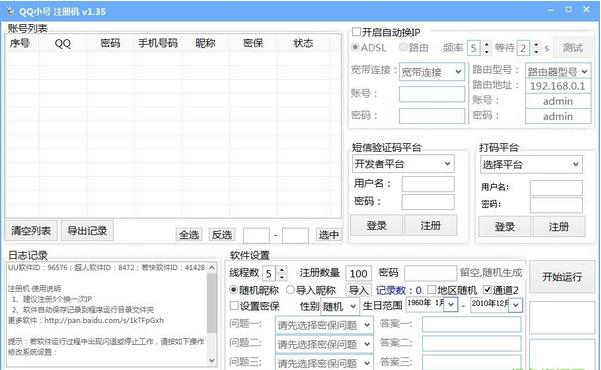Start registration with 开始运行 button
The height and width of the screenshot is (370, 601).
[x=562, y=276]
